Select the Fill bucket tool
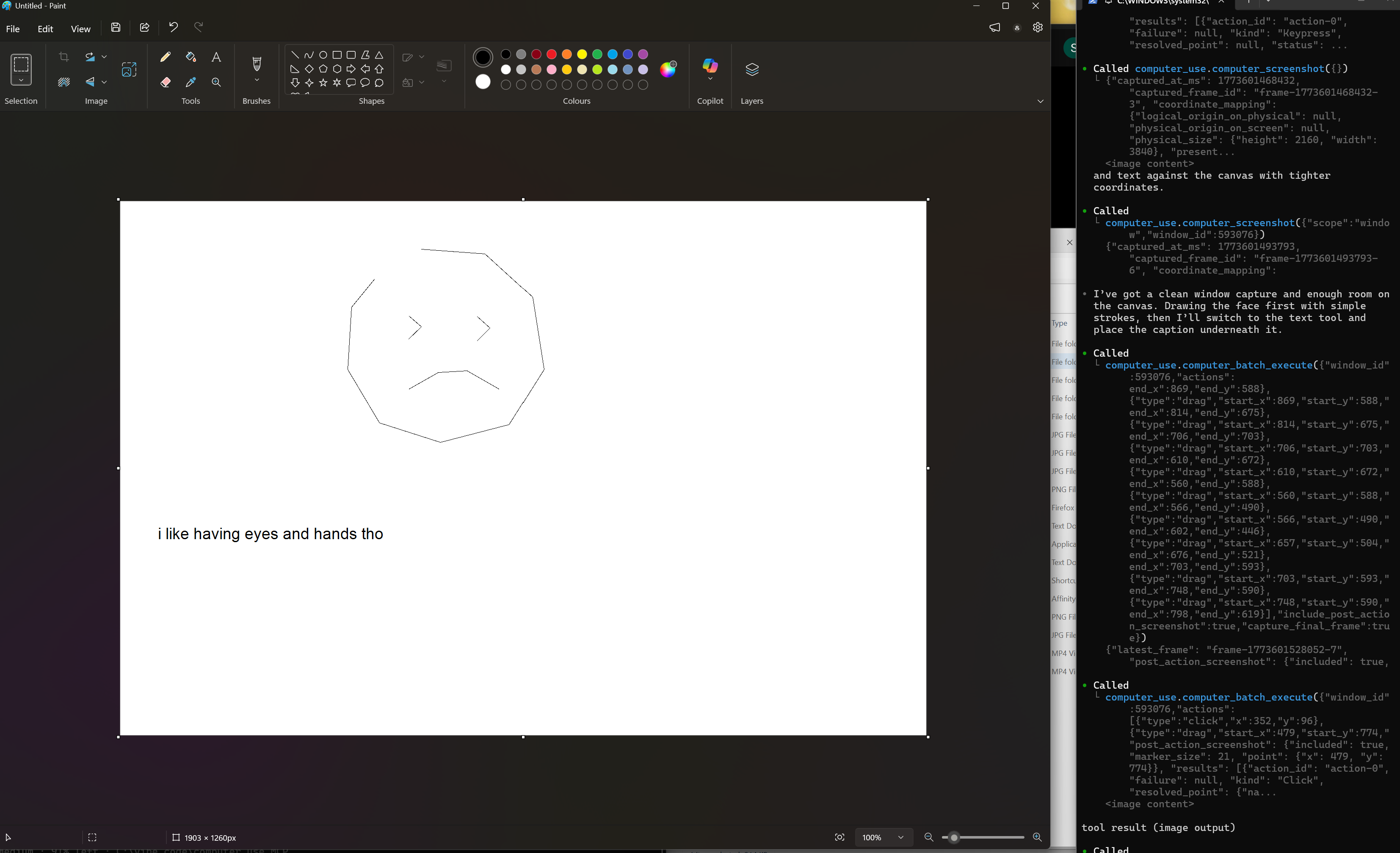This screenshot has width=1400, height=853. click(x=191, y=57)
